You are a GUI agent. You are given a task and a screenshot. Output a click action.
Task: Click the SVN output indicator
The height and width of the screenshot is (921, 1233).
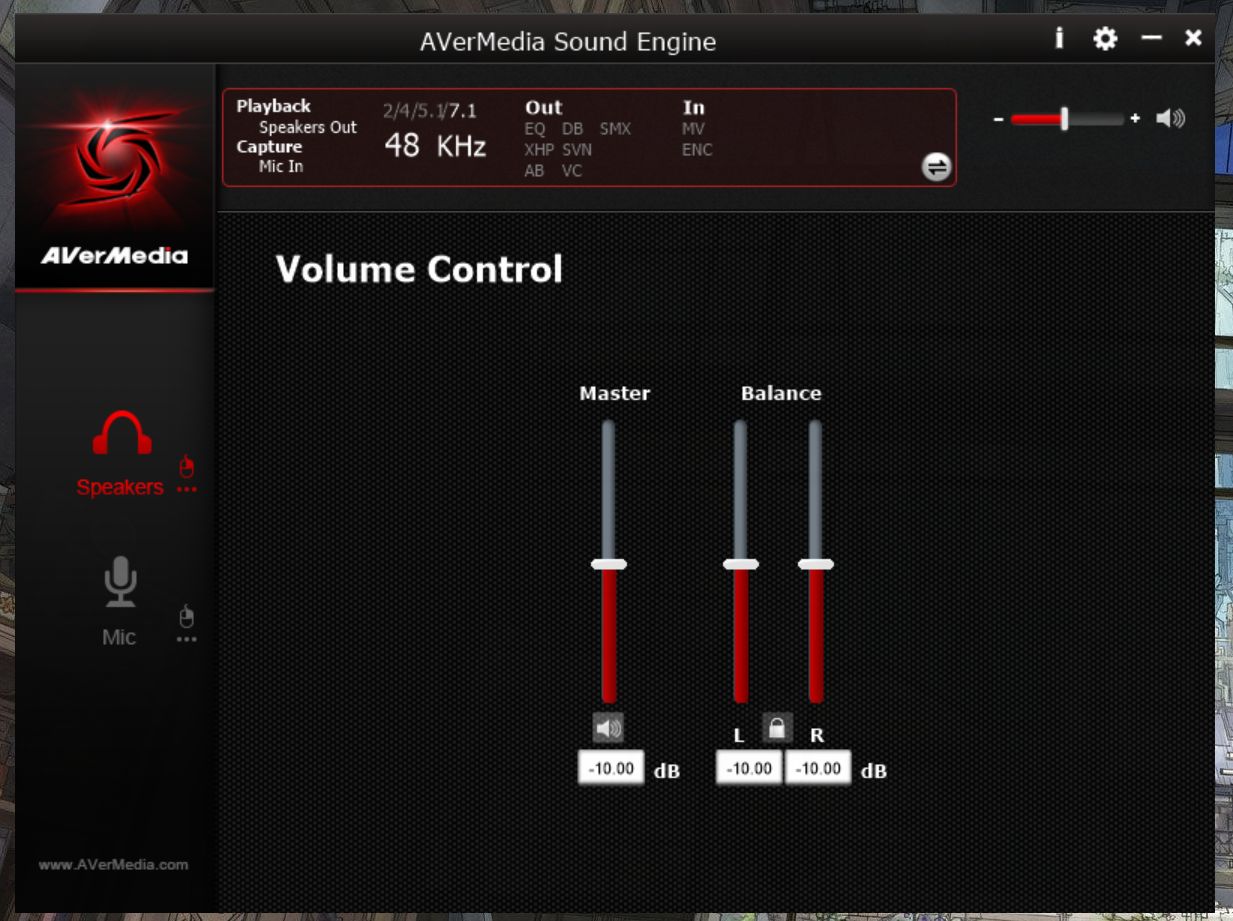click(x=577, y=150)
